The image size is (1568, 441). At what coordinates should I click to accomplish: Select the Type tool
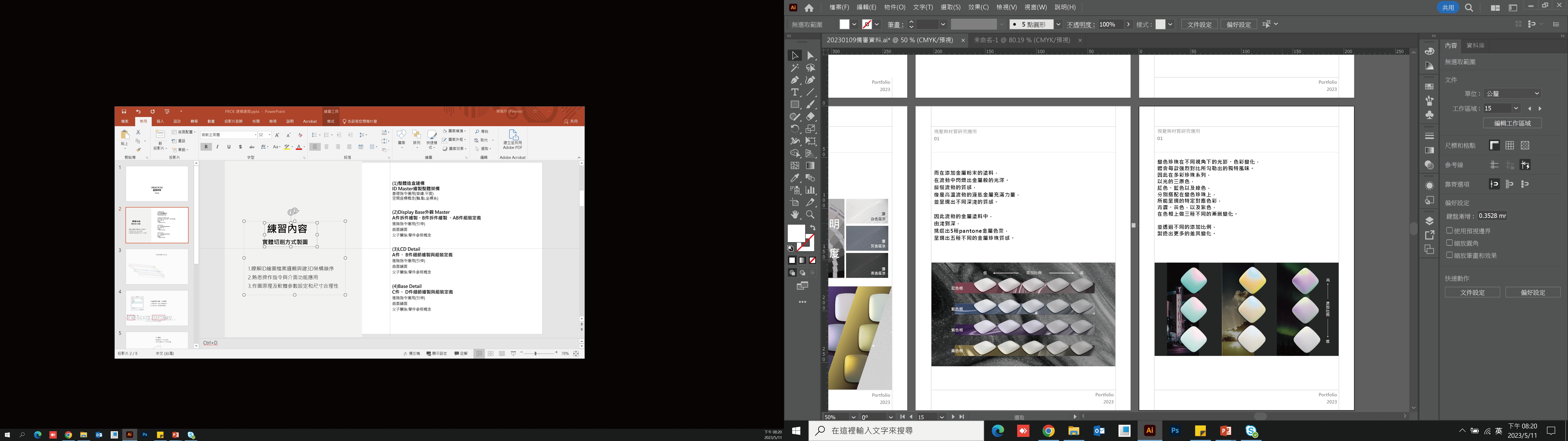(x=795, y=92)
